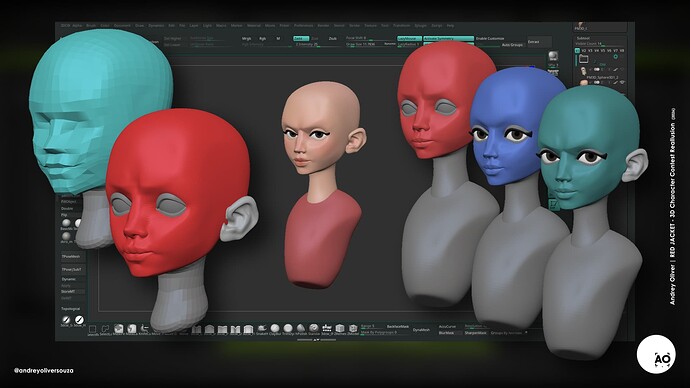Open the Help menu
This screenshot has width=690, height=388.
(450, 26)
